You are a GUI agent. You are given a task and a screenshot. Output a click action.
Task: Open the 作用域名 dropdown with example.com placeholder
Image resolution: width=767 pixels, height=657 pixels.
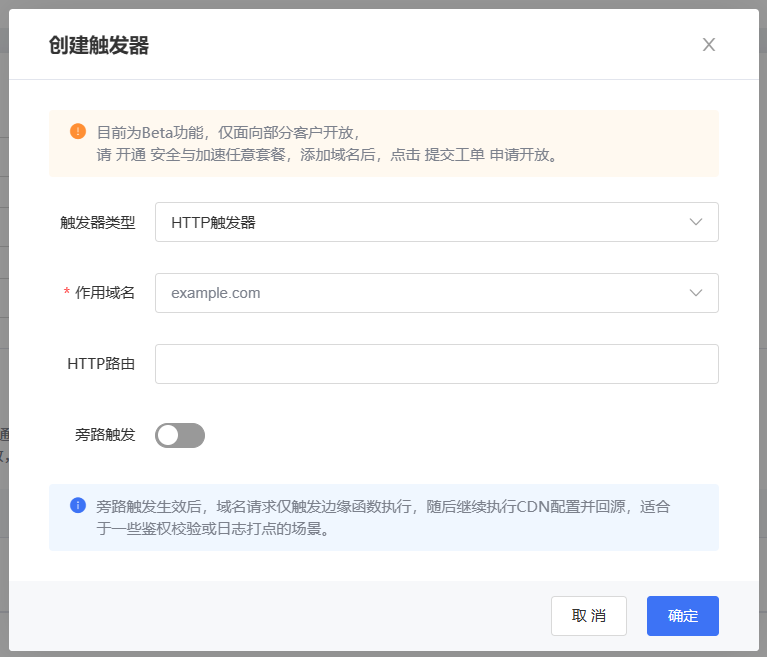[x=420, y=293]
